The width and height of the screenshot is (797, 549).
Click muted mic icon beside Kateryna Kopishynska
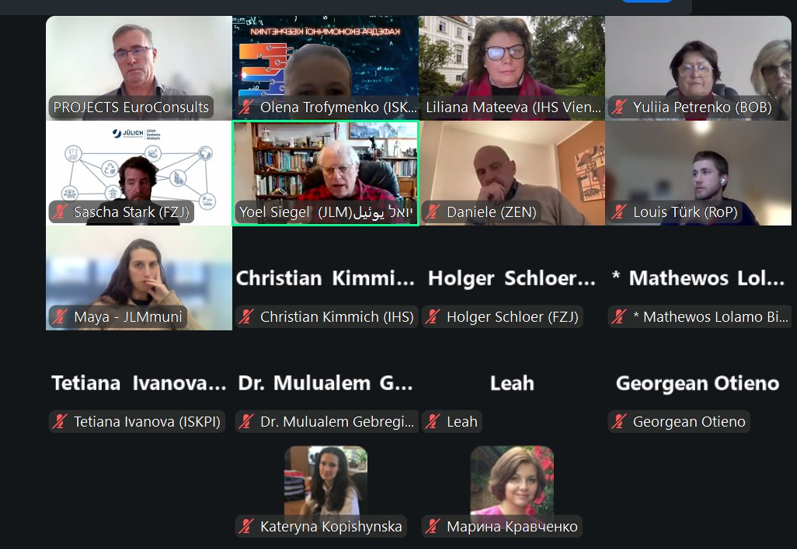[247, 526]
